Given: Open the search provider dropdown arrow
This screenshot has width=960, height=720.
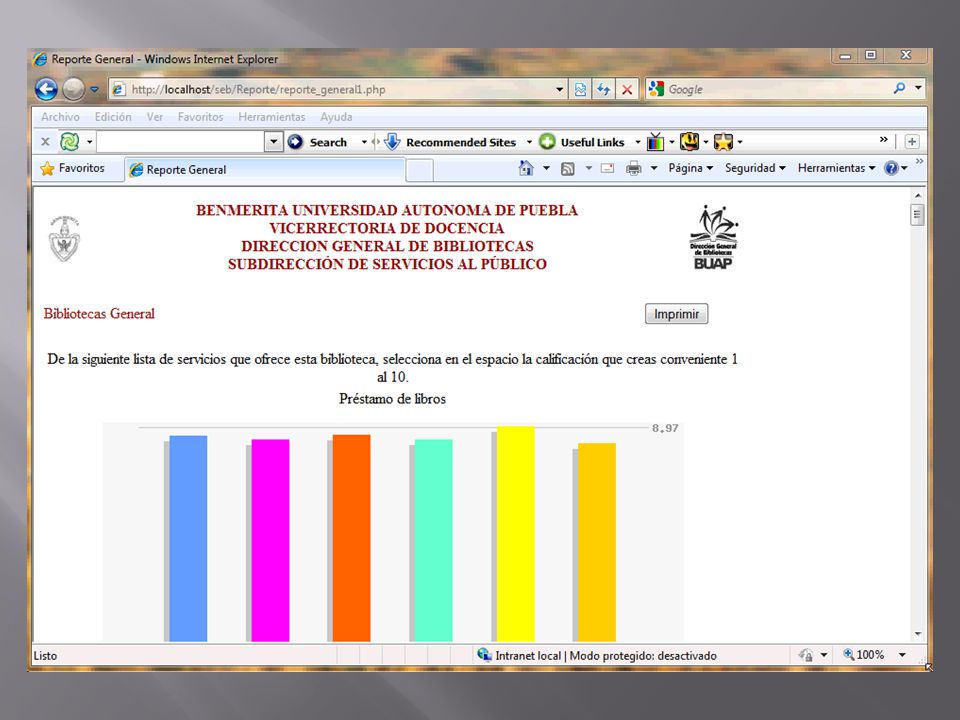Looking at the screenshot, I should [918, 89].
